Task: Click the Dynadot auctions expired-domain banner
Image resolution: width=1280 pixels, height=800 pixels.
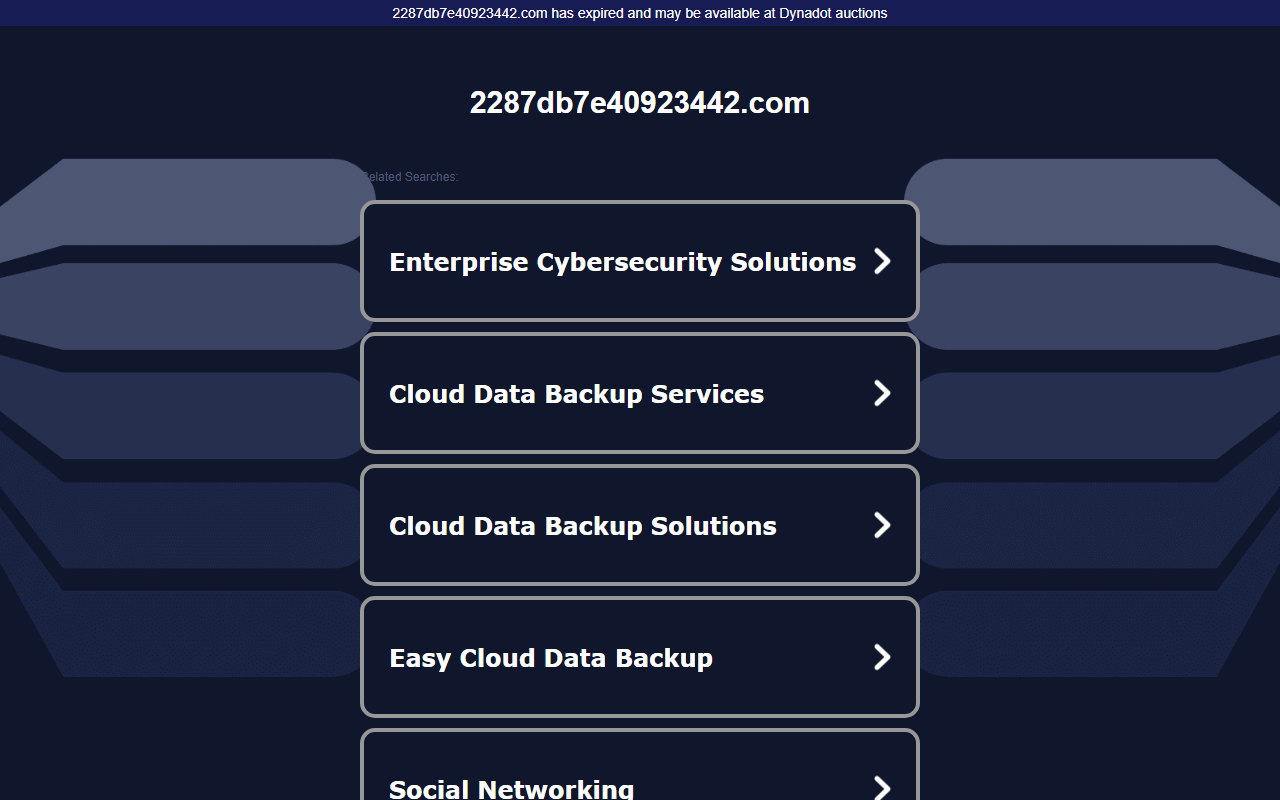Action: [x=640, y=13]
